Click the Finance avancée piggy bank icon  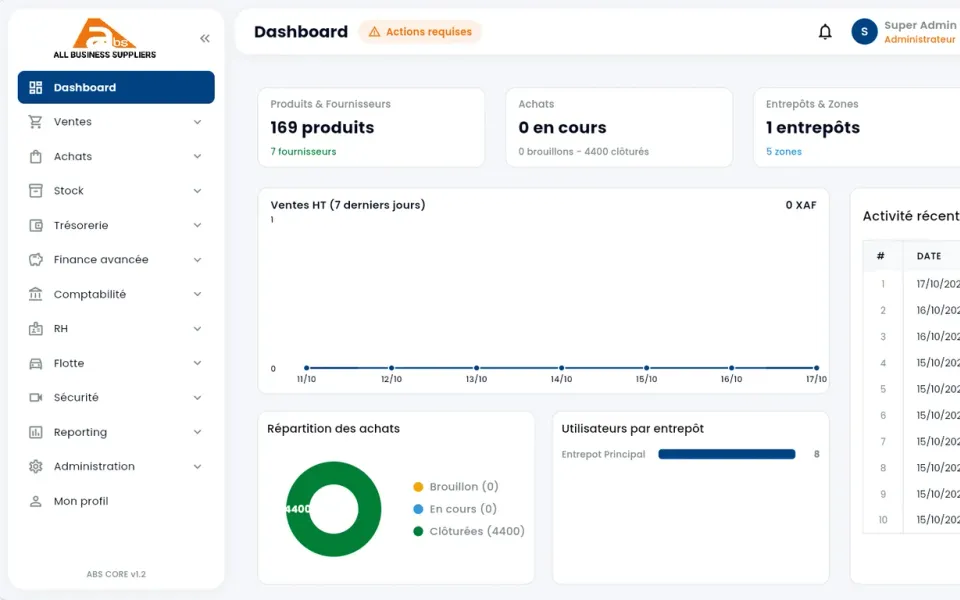[36, 260]
